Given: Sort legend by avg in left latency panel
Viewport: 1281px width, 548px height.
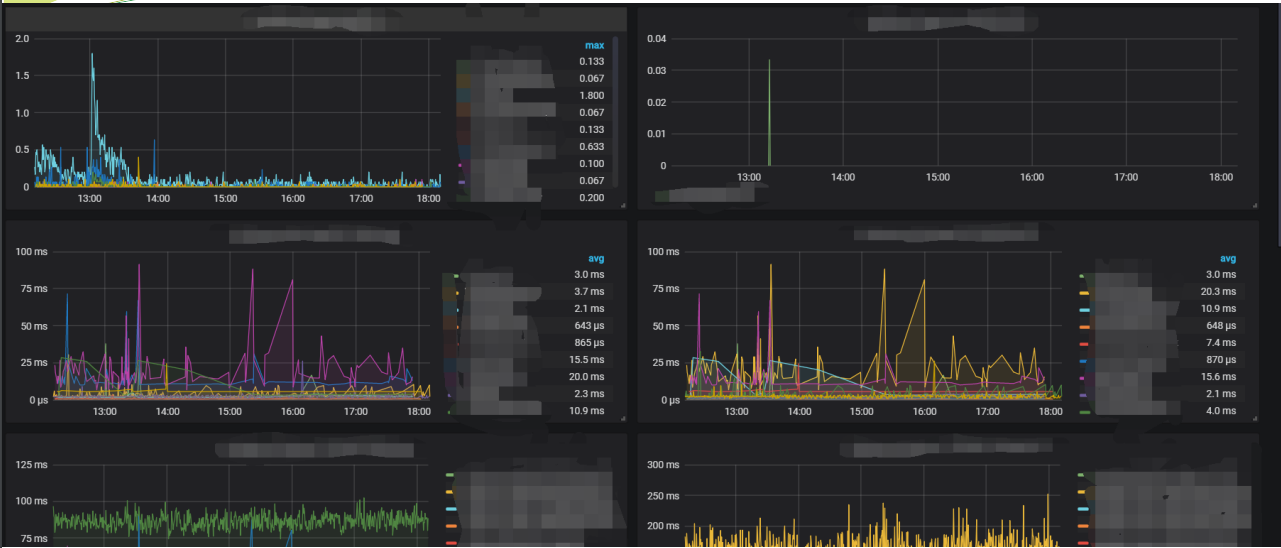Looking at the screenshot, I should (595, 258).
